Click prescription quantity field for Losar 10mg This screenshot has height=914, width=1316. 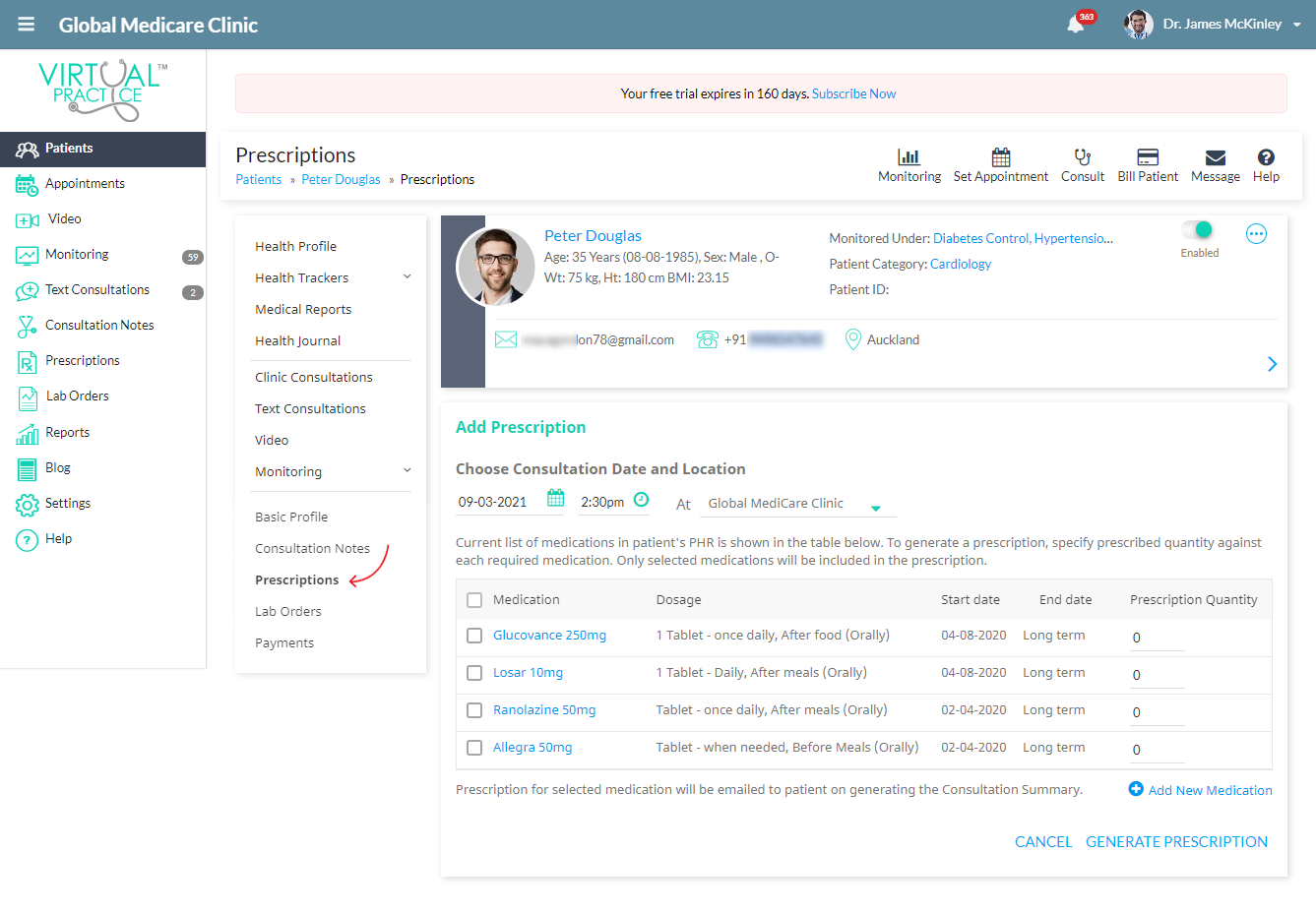1157,675
